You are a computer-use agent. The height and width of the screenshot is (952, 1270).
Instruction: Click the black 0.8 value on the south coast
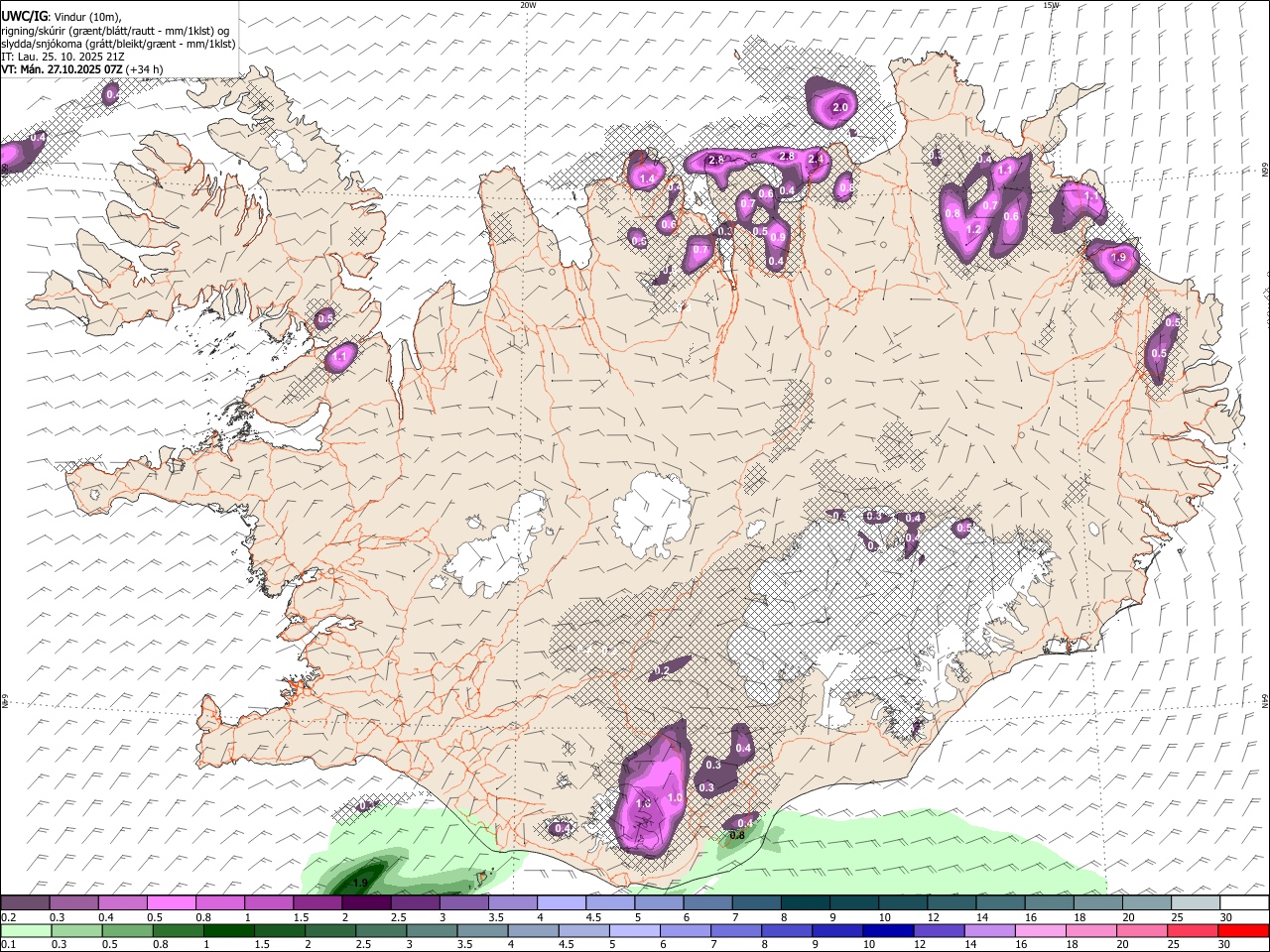tap(737, 836)
